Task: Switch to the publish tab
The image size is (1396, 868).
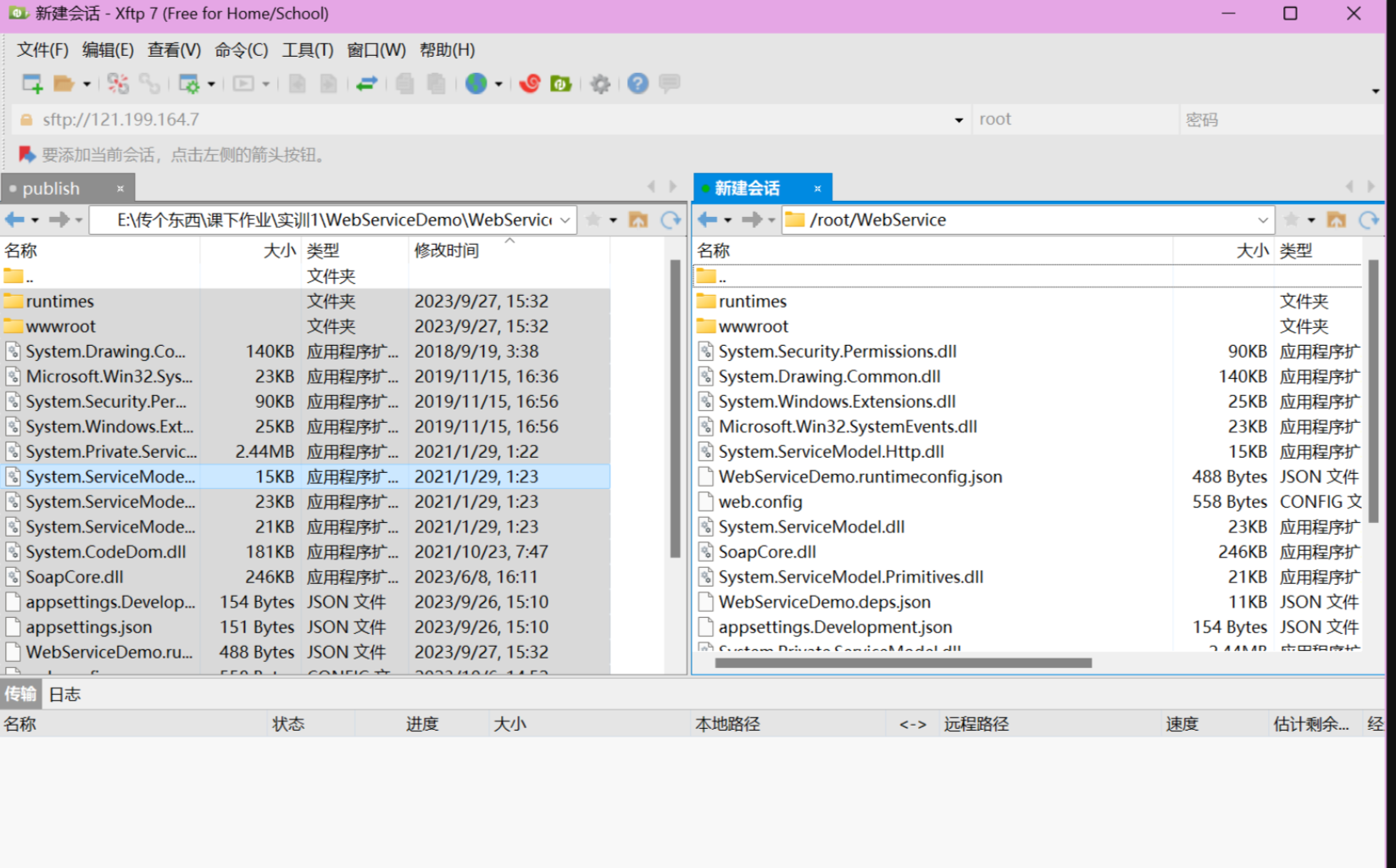Action: [51, 187]
